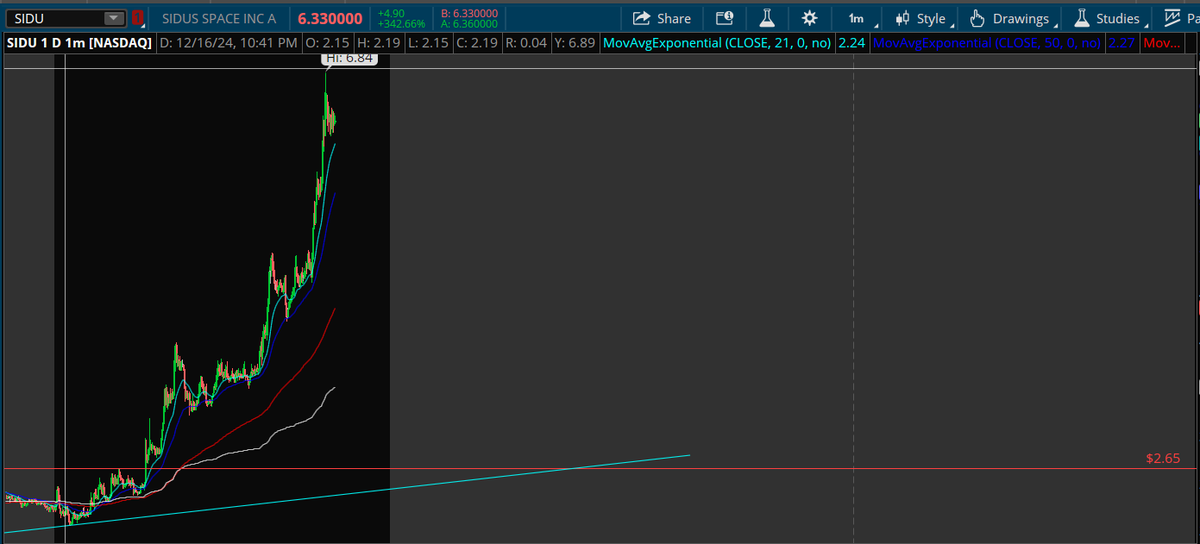Open the symbol dropdown arrow beside SIDU
The height and width of the screenshot is (544, 1200).
point(114,18)
